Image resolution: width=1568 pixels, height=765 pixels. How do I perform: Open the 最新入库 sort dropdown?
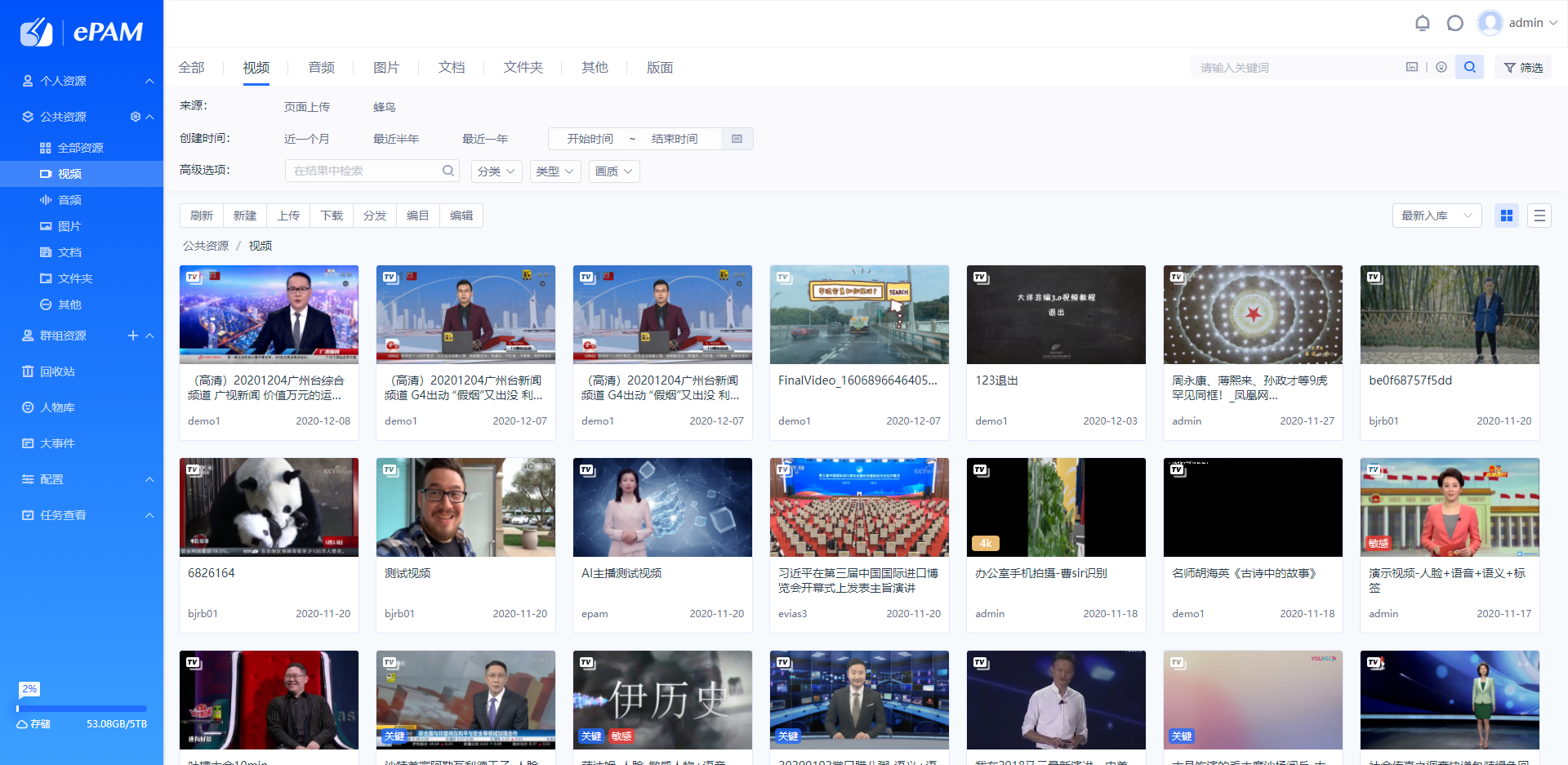[x=1436, y=216]
